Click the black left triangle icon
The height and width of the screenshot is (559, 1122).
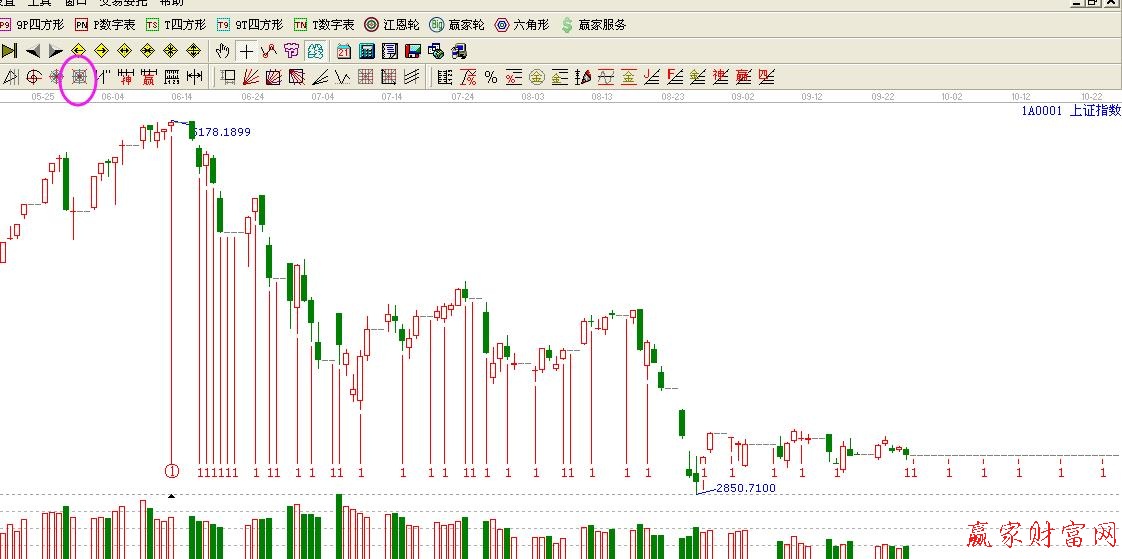coord(33,51)
